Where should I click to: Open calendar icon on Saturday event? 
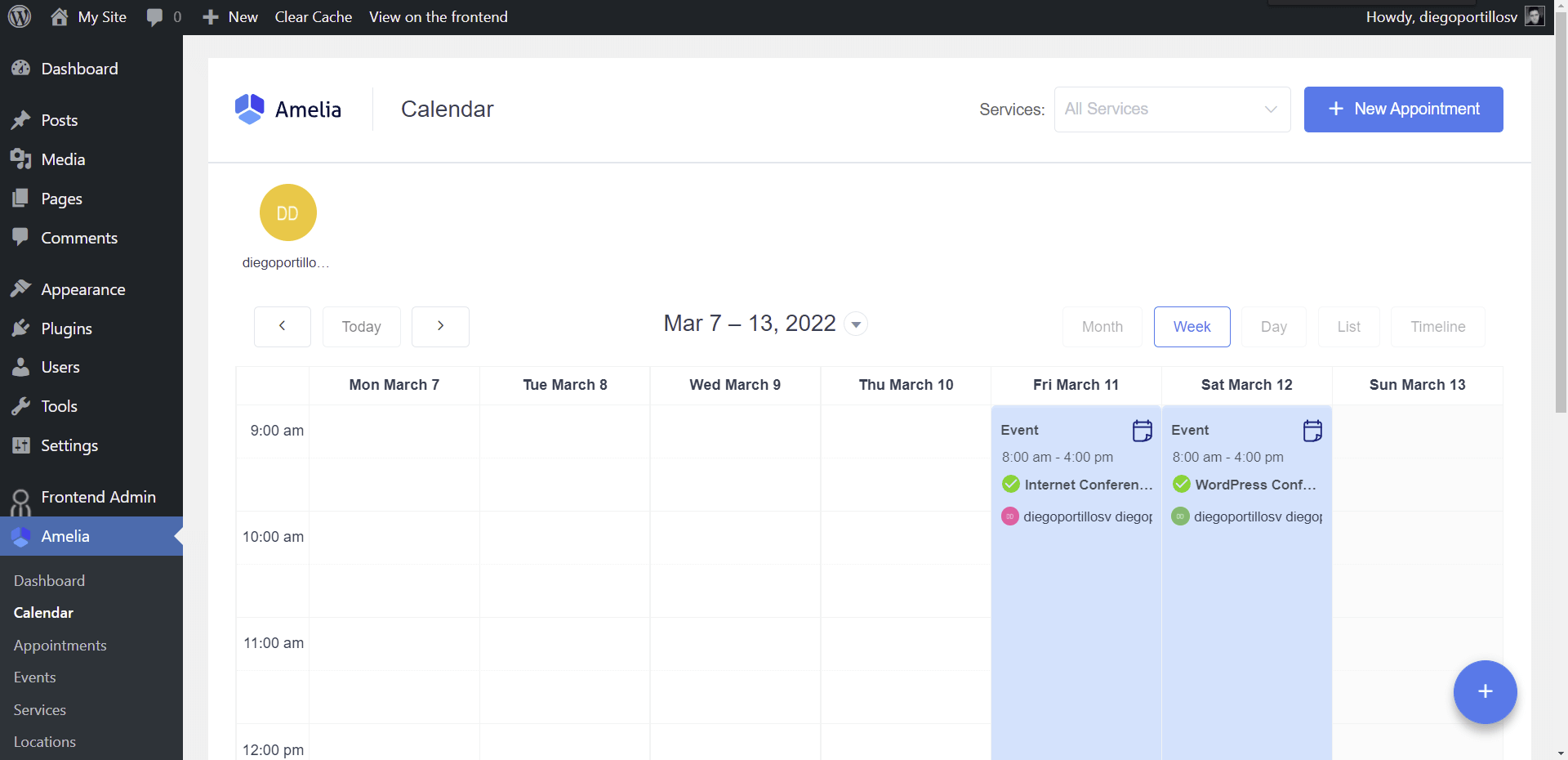[1312, 431]
